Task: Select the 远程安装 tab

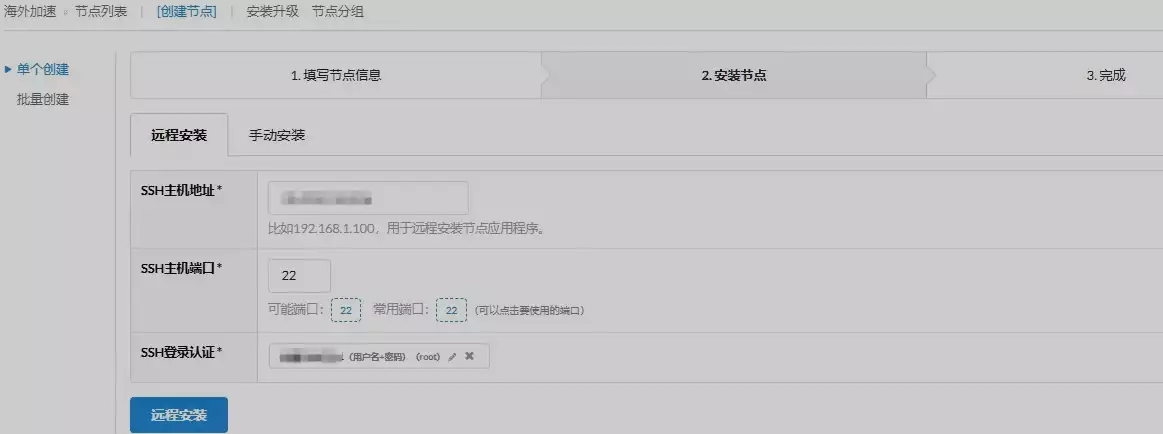Action: click(x=179, y=135)
